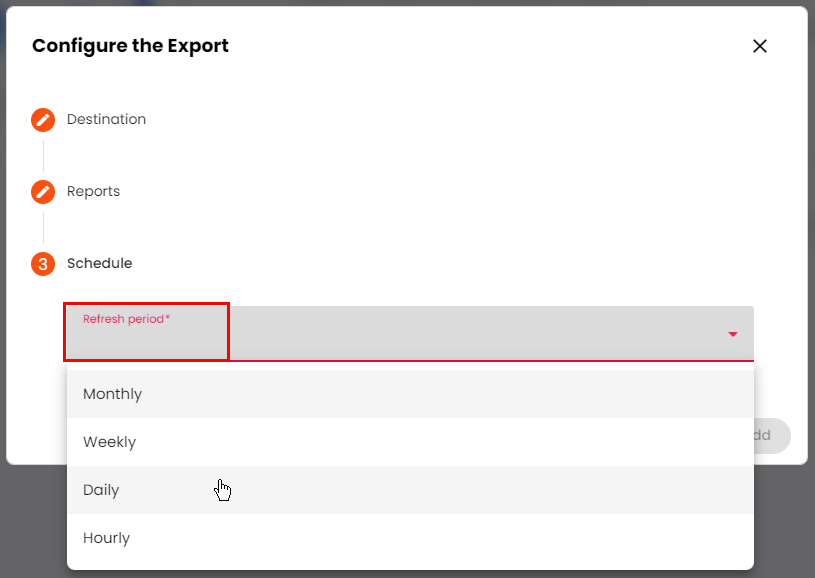Viewport: 815px width, 578px height.
Task: Click the connector line between Destination and Reports
Action: click(x=43, y=156)
